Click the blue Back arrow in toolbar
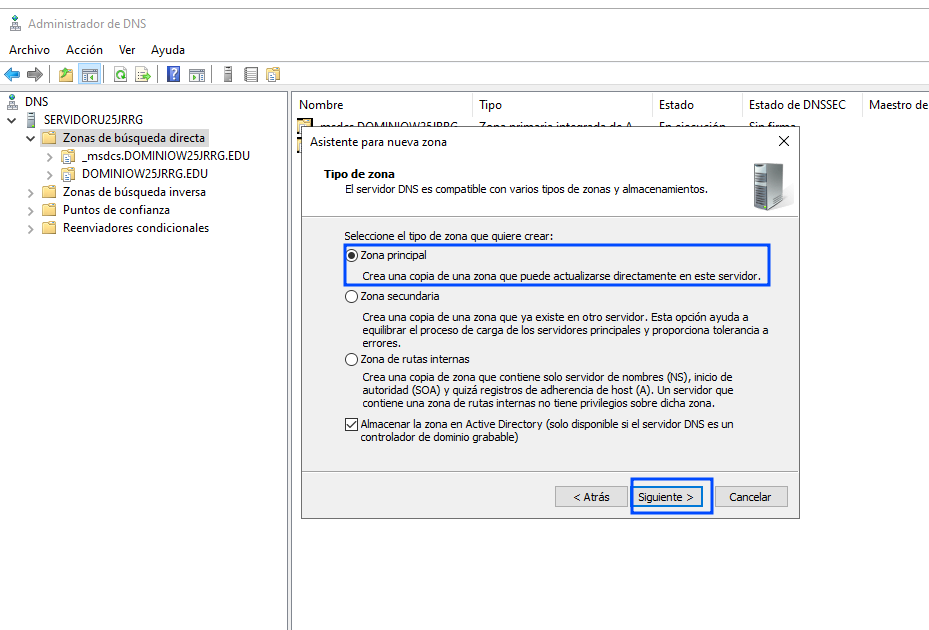929x630 pixels. pos(12,75)
